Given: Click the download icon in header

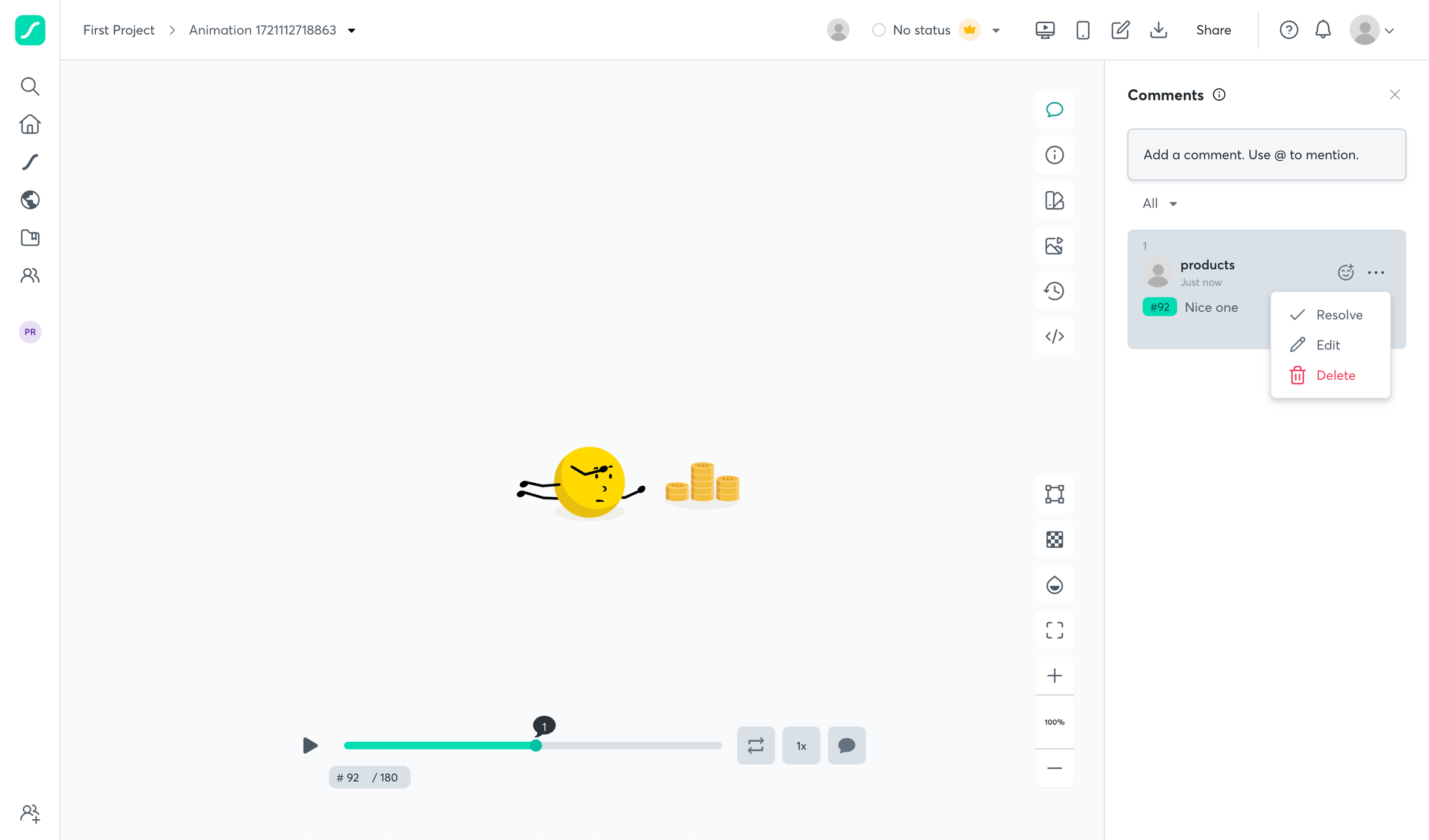Looking at the screenshot, I should pyautogui.click(x=1158, y=30).
